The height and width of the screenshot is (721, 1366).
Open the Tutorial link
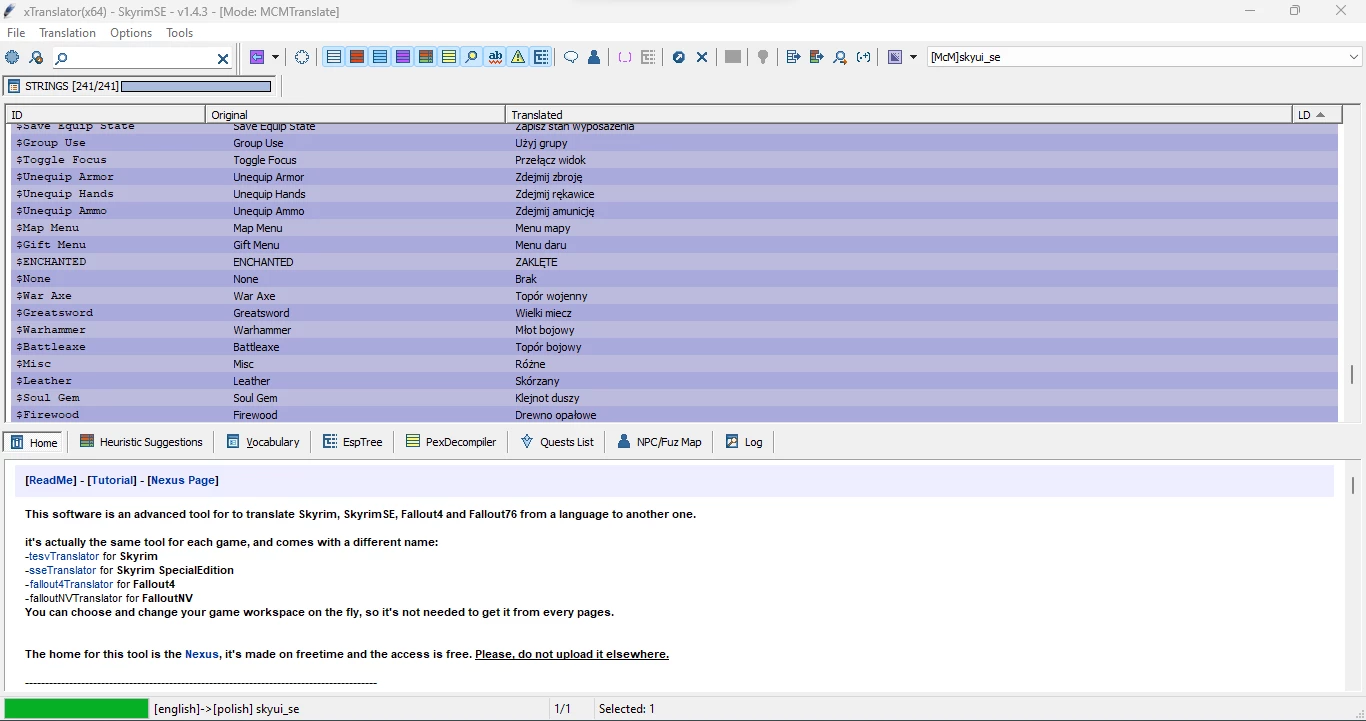tap(112, 480)
